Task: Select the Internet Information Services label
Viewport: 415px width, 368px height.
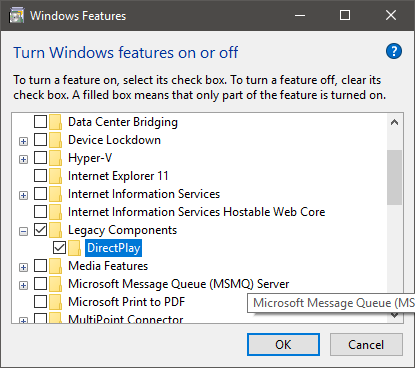Action: tap(144, 194)
